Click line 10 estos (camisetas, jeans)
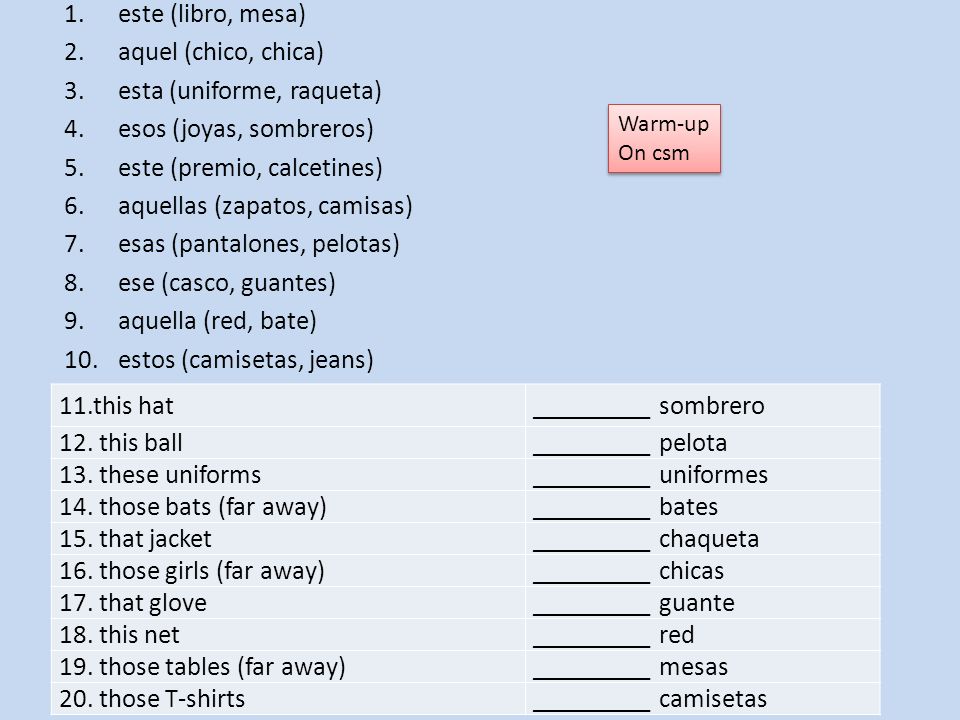The width and height of the screenshot is (960, 720). point(219,359)
